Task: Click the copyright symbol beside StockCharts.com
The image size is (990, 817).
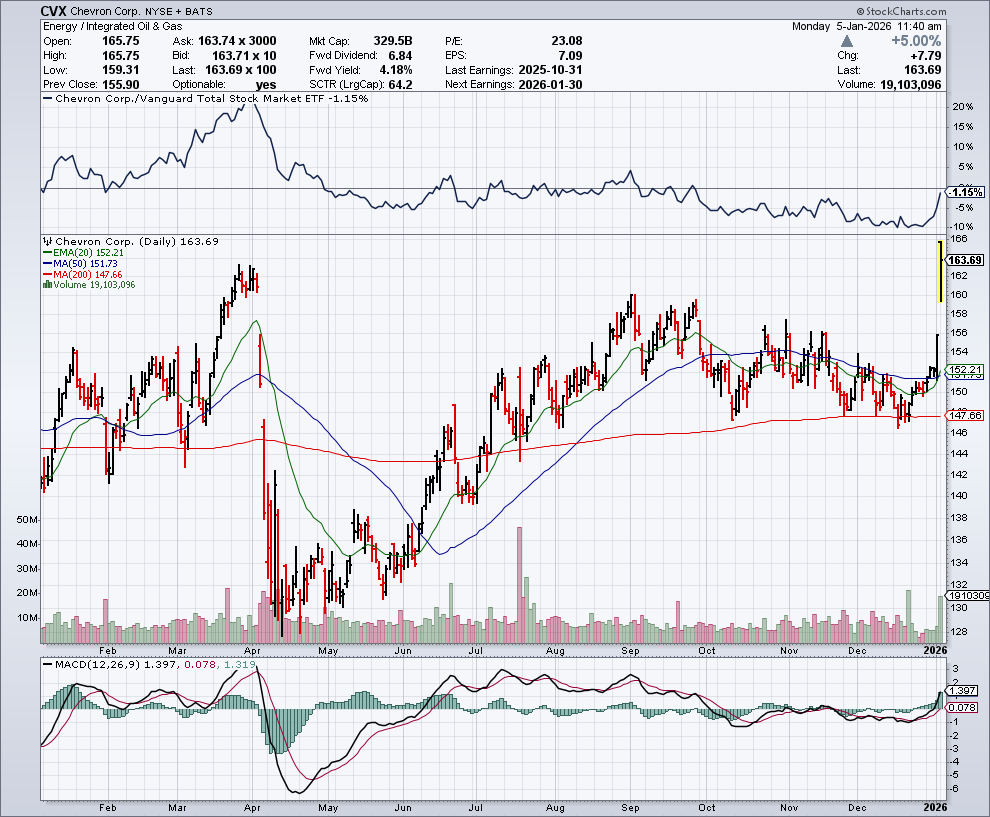Action: click(862, 11)
